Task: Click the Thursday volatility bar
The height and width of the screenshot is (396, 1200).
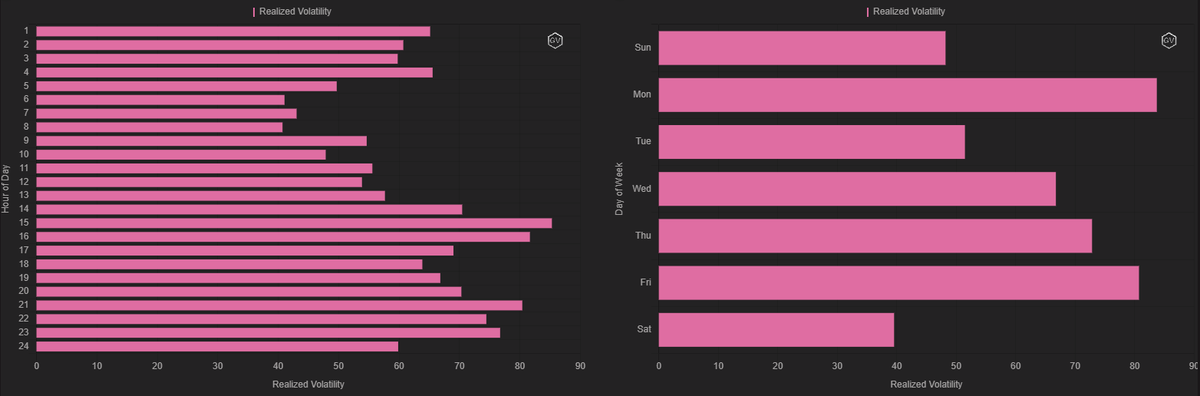Action: 875,236
